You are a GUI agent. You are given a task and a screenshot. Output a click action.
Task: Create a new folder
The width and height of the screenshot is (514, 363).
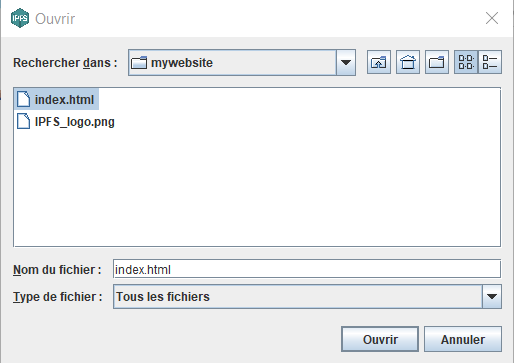[437, 62]
